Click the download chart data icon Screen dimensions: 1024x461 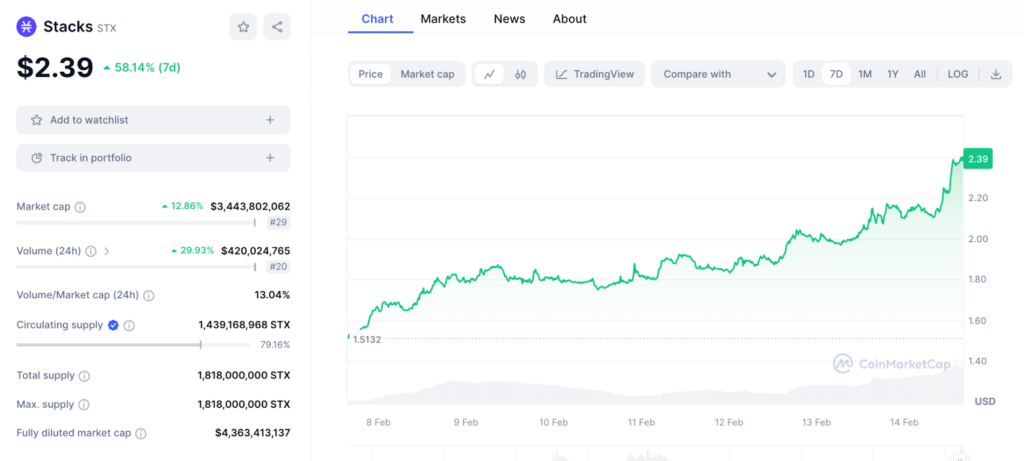(x=995, y=74)
